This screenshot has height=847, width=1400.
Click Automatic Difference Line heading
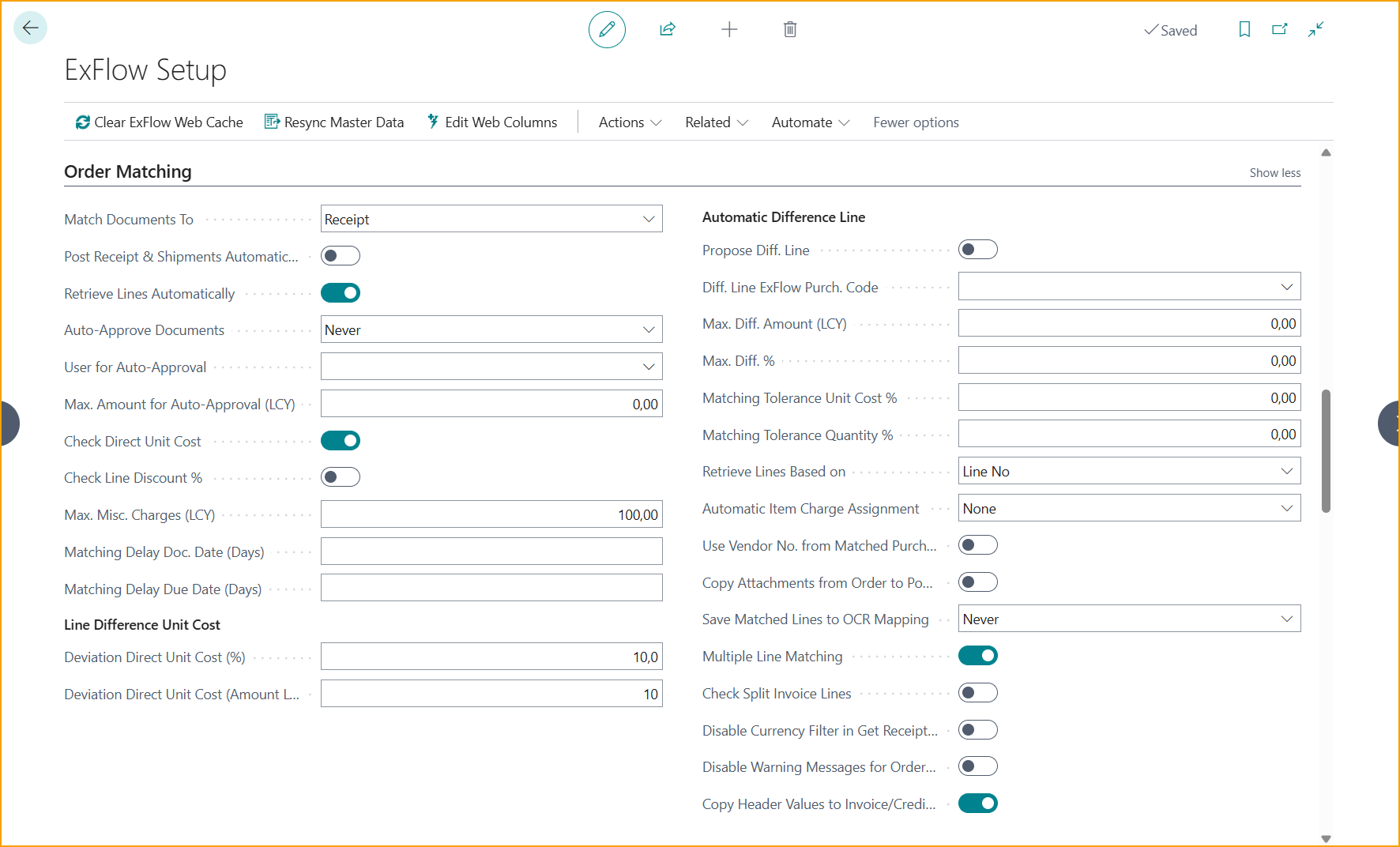coord(784,216)
